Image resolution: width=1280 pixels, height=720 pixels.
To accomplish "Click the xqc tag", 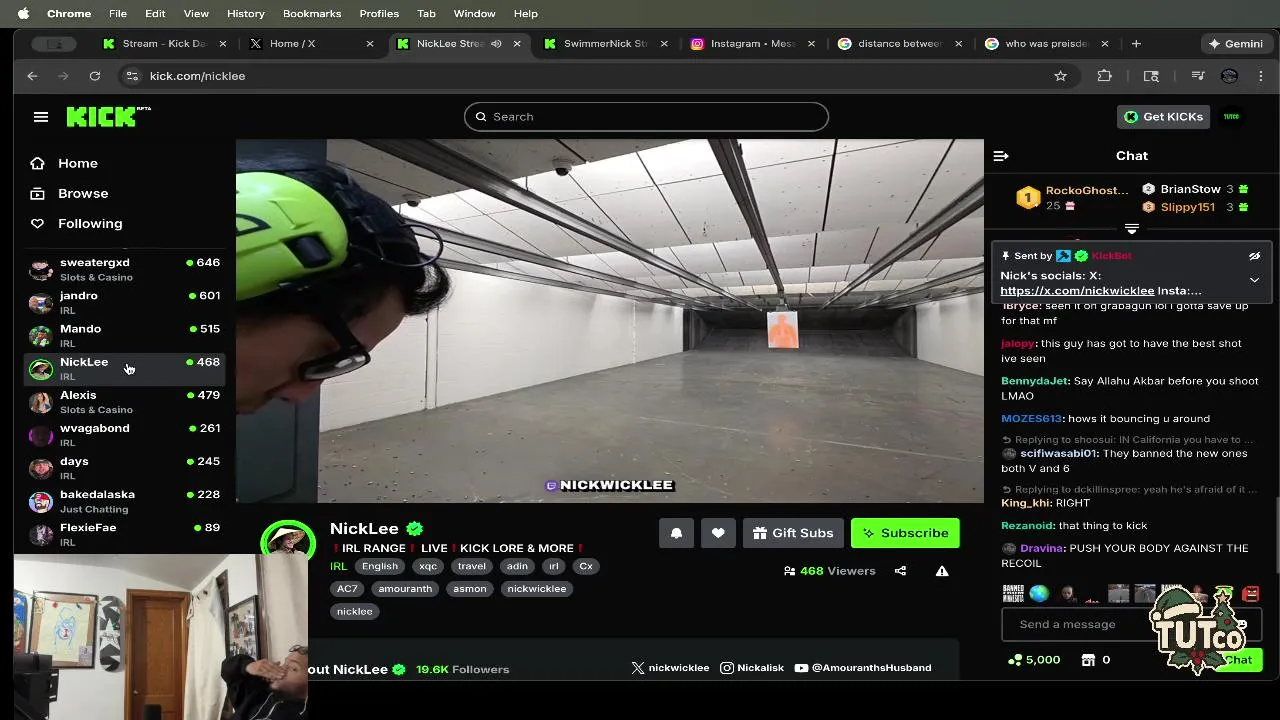I will click(428, 566).
